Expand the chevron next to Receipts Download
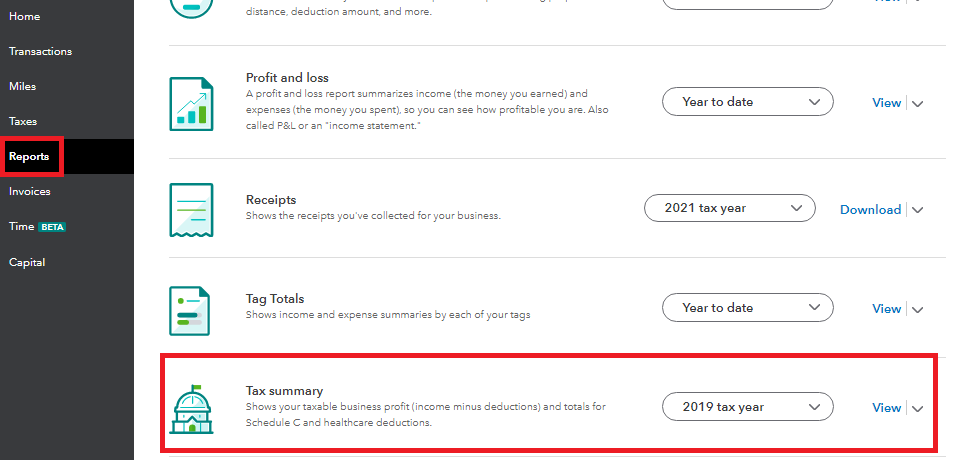 pyautogui.click(x=918, y=210)
